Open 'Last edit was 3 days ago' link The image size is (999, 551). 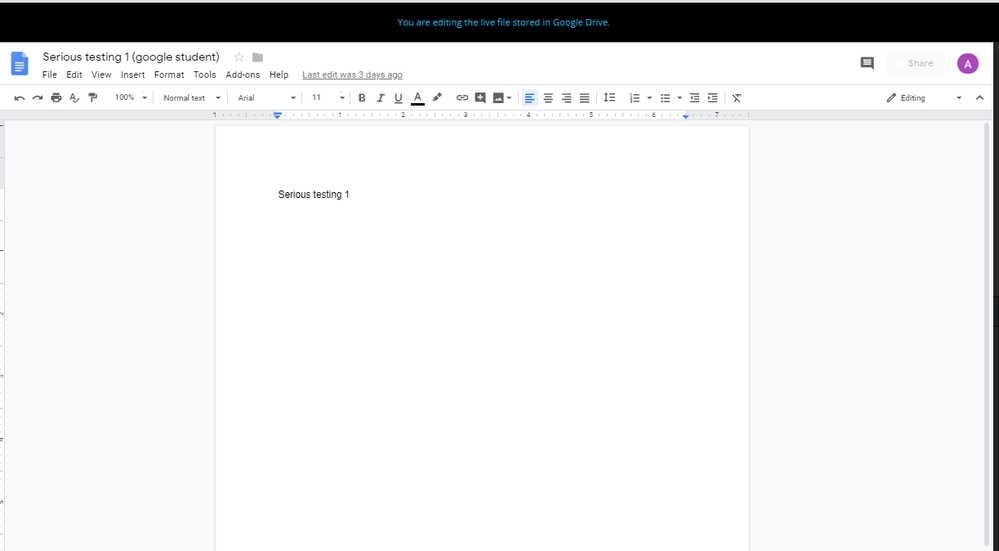[352, 75]
